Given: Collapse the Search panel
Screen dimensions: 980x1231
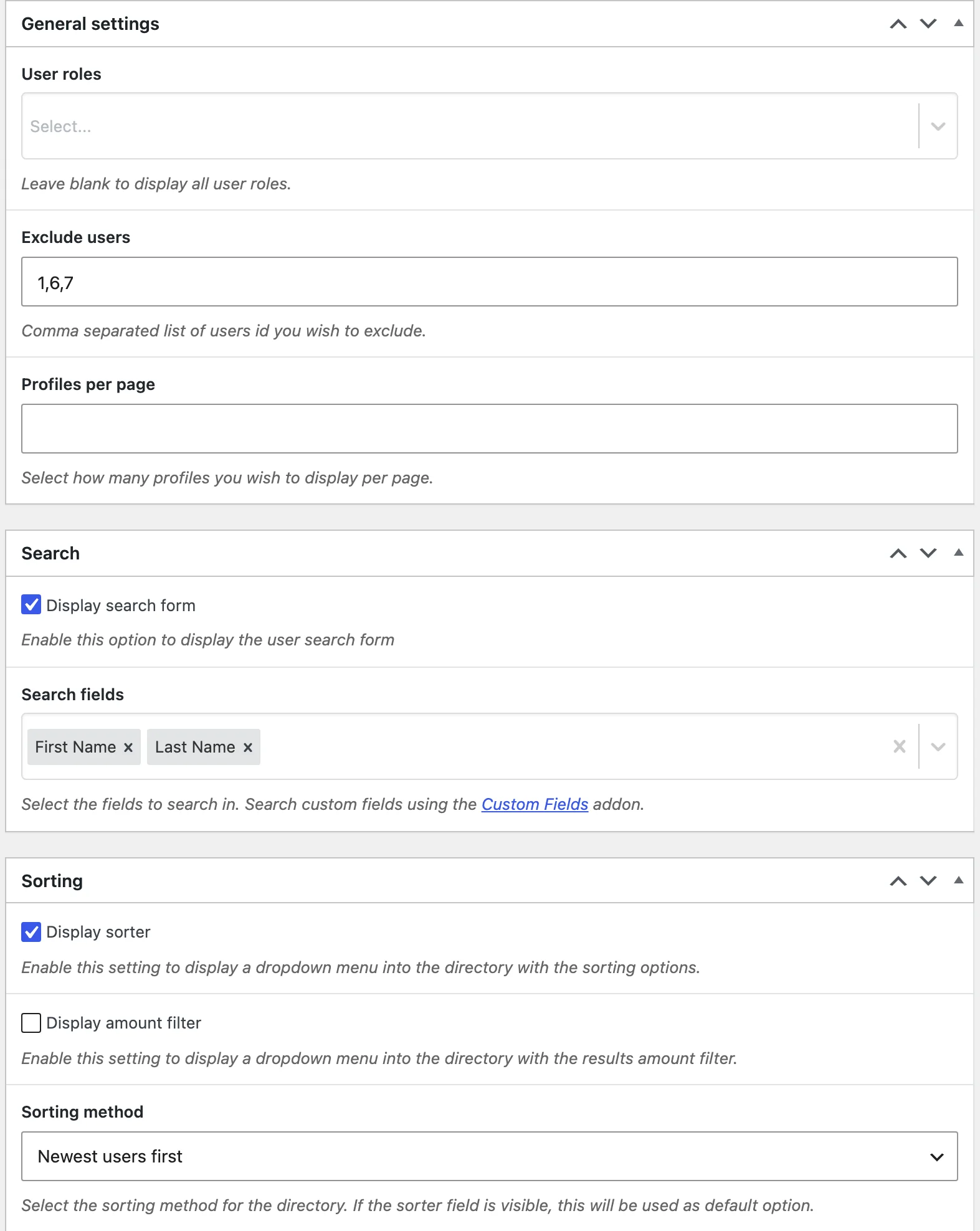Looking at the screenshot, I should (959, 553).
